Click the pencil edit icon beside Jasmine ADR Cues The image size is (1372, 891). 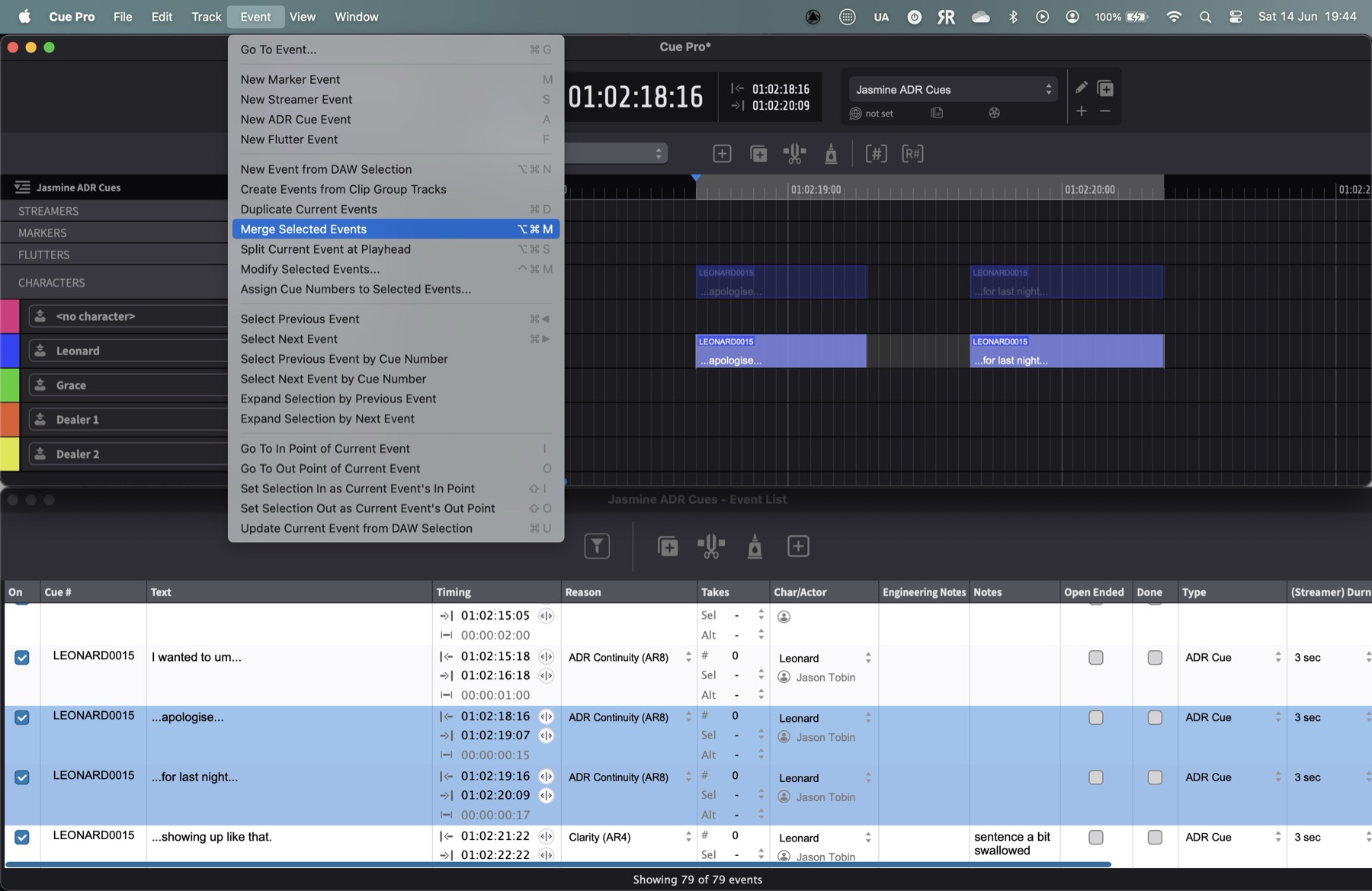point(1081,88)
